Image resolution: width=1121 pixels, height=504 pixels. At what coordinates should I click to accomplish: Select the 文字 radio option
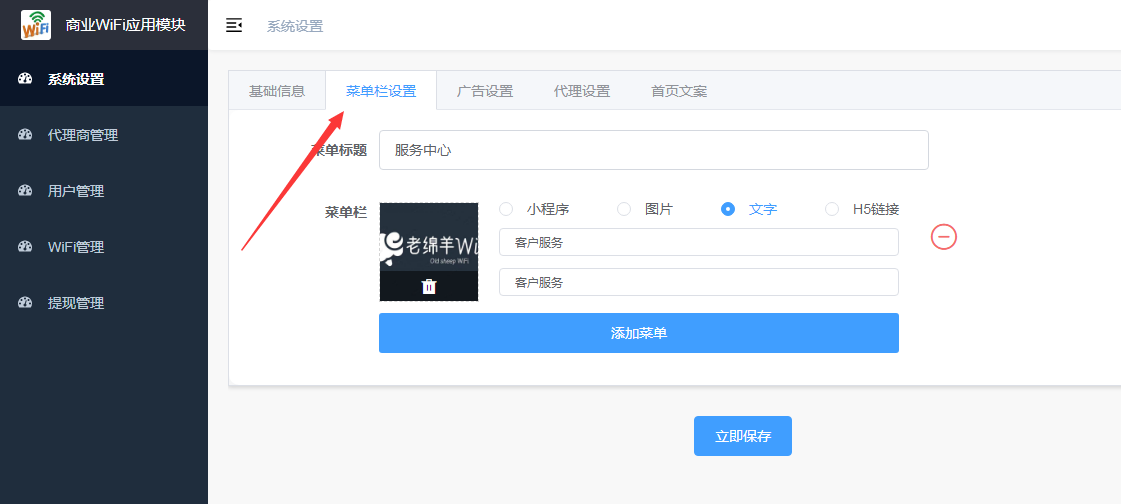[728, 209]
